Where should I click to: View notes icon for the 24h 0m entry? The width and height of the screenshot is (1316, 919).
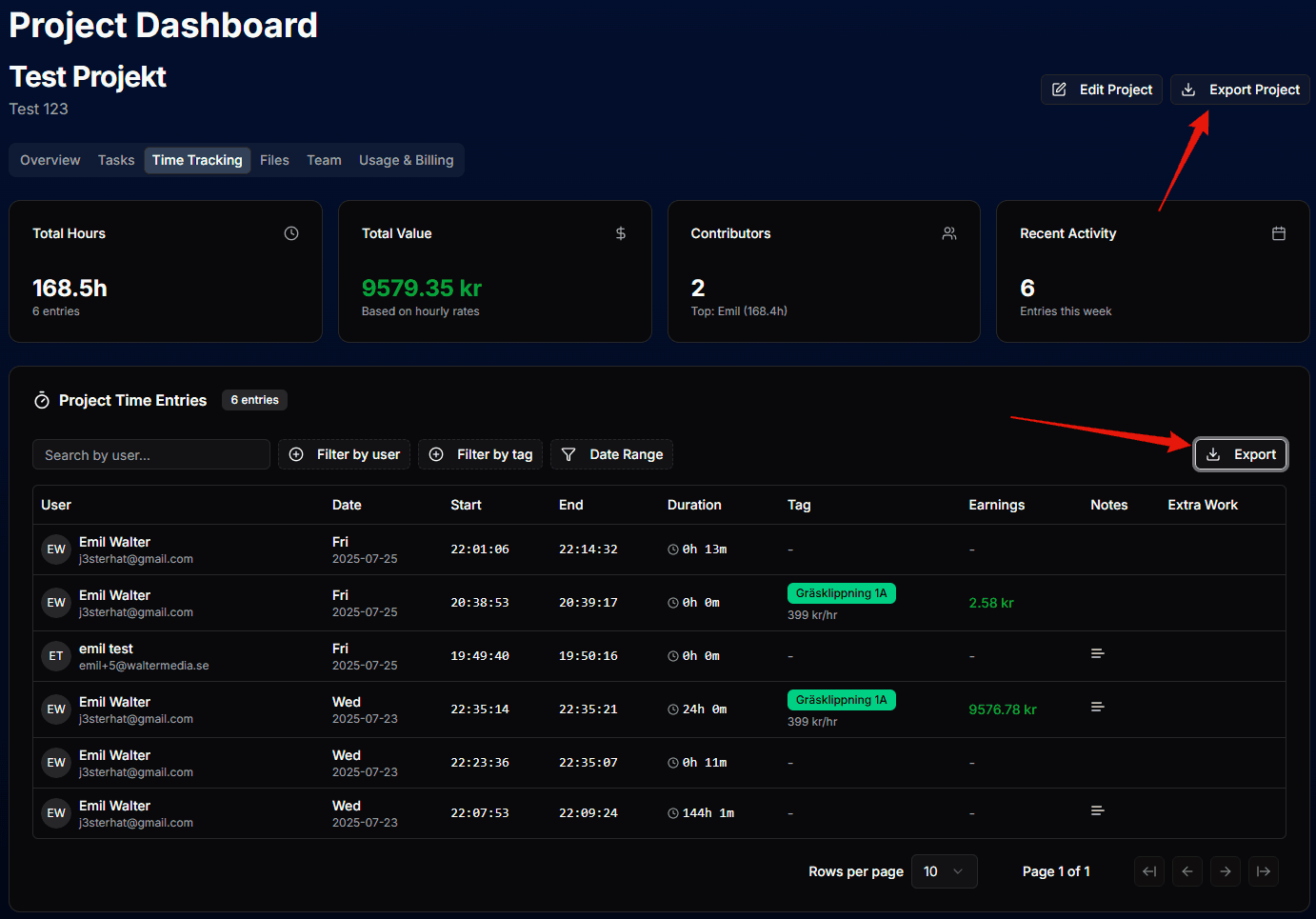(x=1098, y=707)
